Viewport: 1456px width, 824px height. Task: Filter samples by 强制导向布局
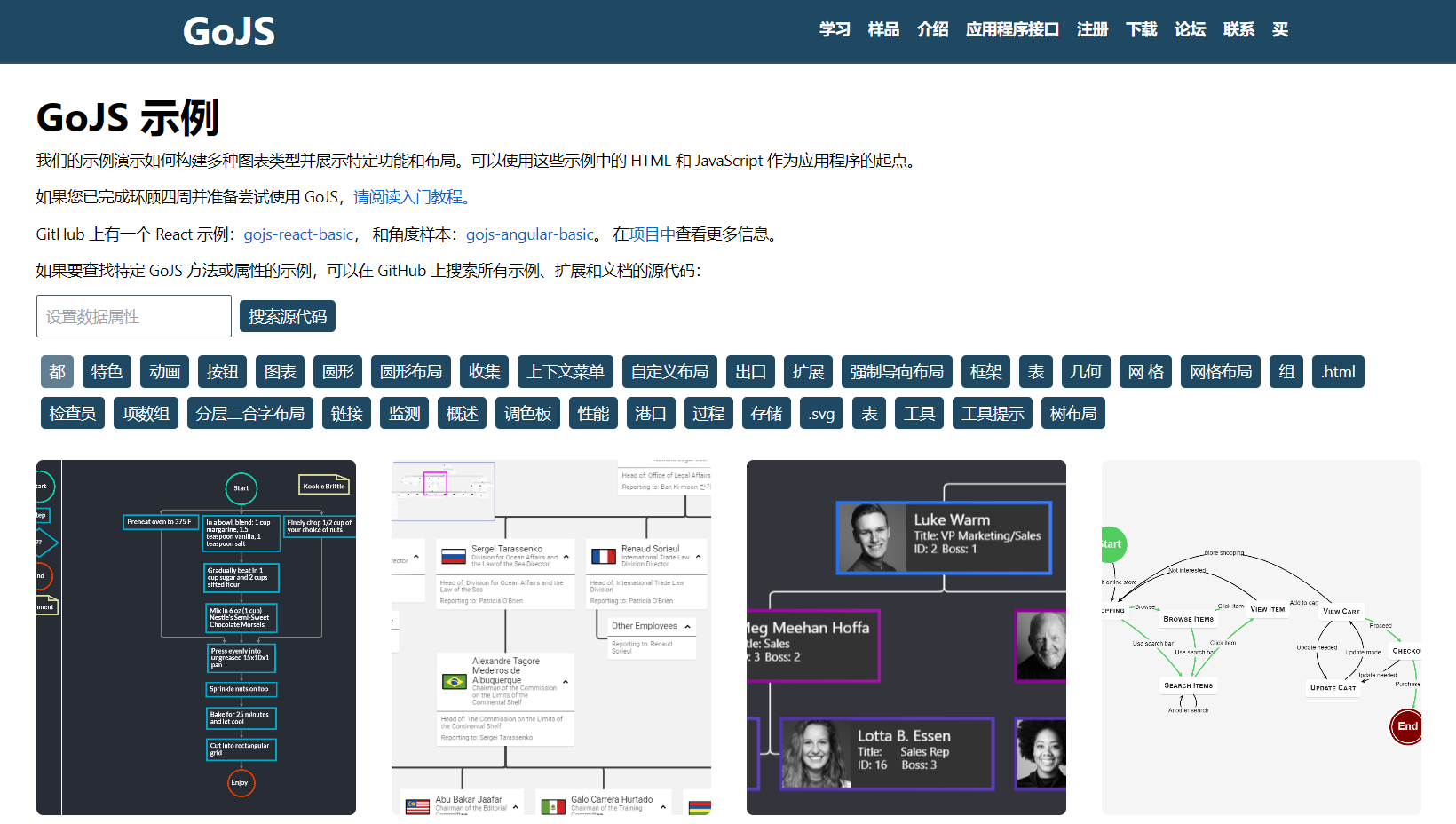point(897,371)
